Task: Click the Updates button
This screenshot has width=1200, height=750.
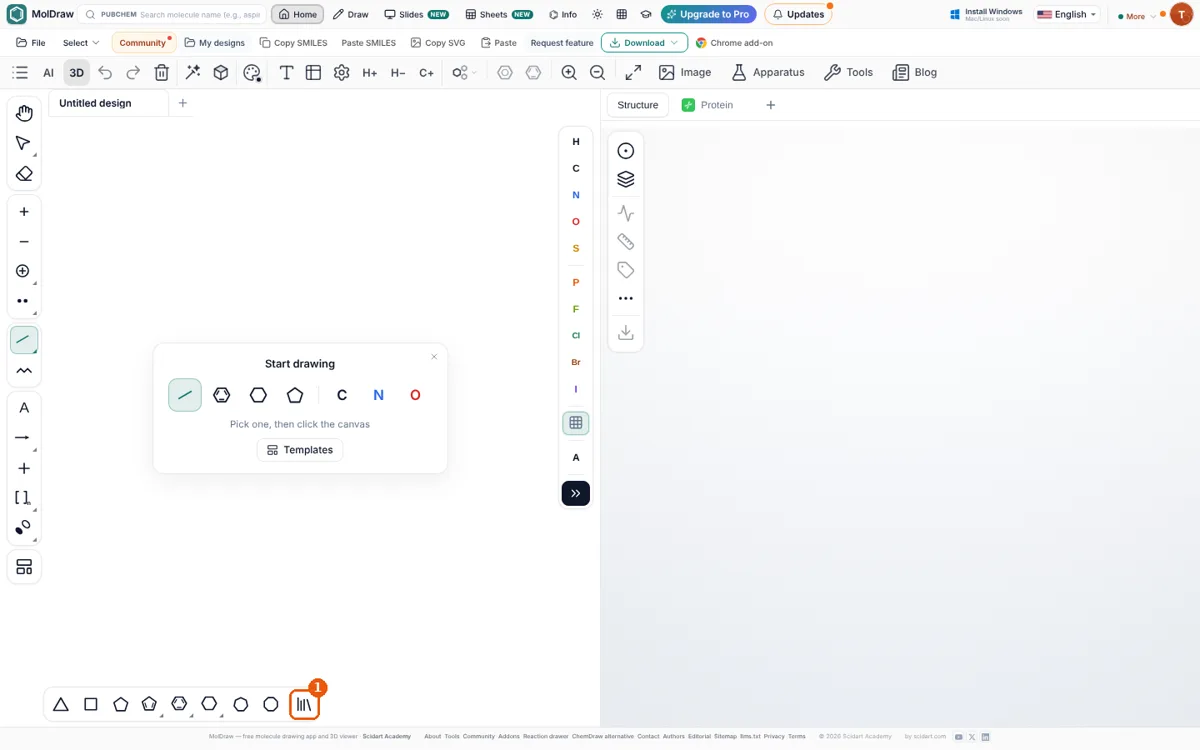Action: click(798, 15)
